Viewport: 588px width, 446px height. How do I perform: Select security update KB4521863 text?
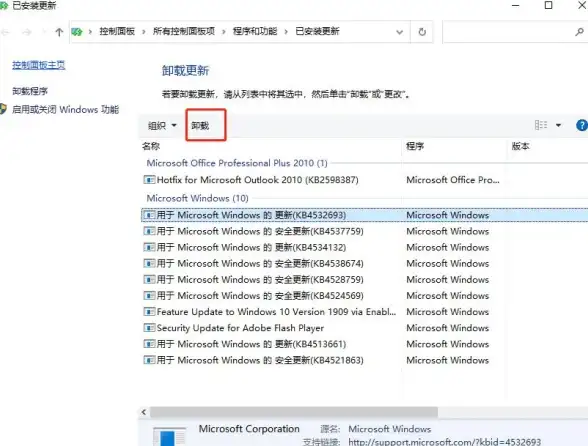(x=260, y=360)
